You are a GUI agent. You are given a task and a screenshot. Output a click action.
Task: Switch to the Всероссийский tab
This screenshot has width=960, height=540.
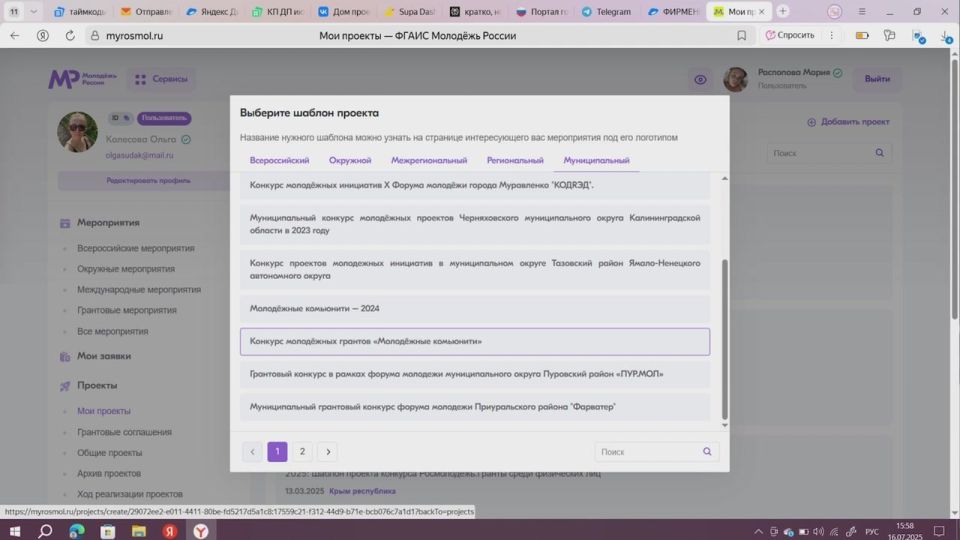(x=279, y=160)
